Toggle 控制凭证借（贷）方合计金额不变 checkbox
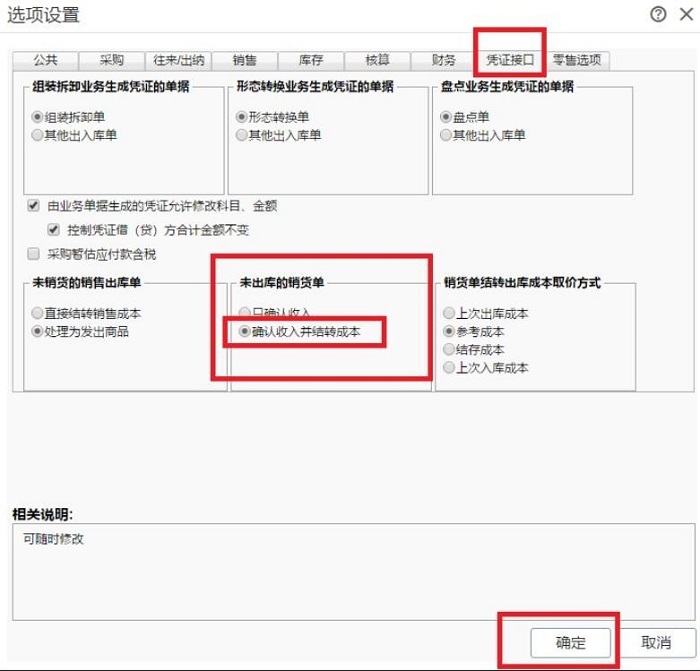 (54, 230)
